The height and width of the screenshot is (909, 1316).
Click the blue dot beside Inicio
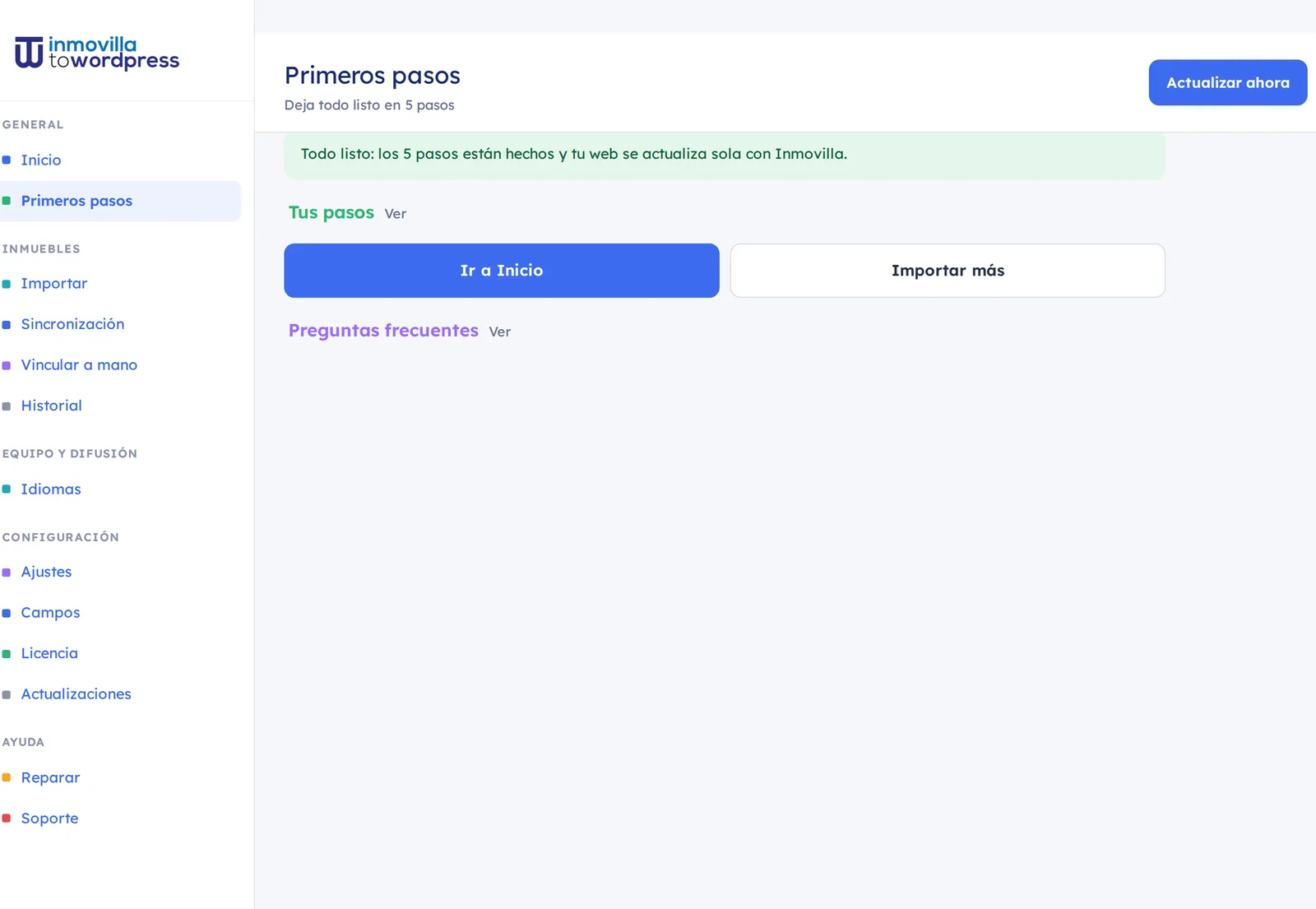point(7,160)
